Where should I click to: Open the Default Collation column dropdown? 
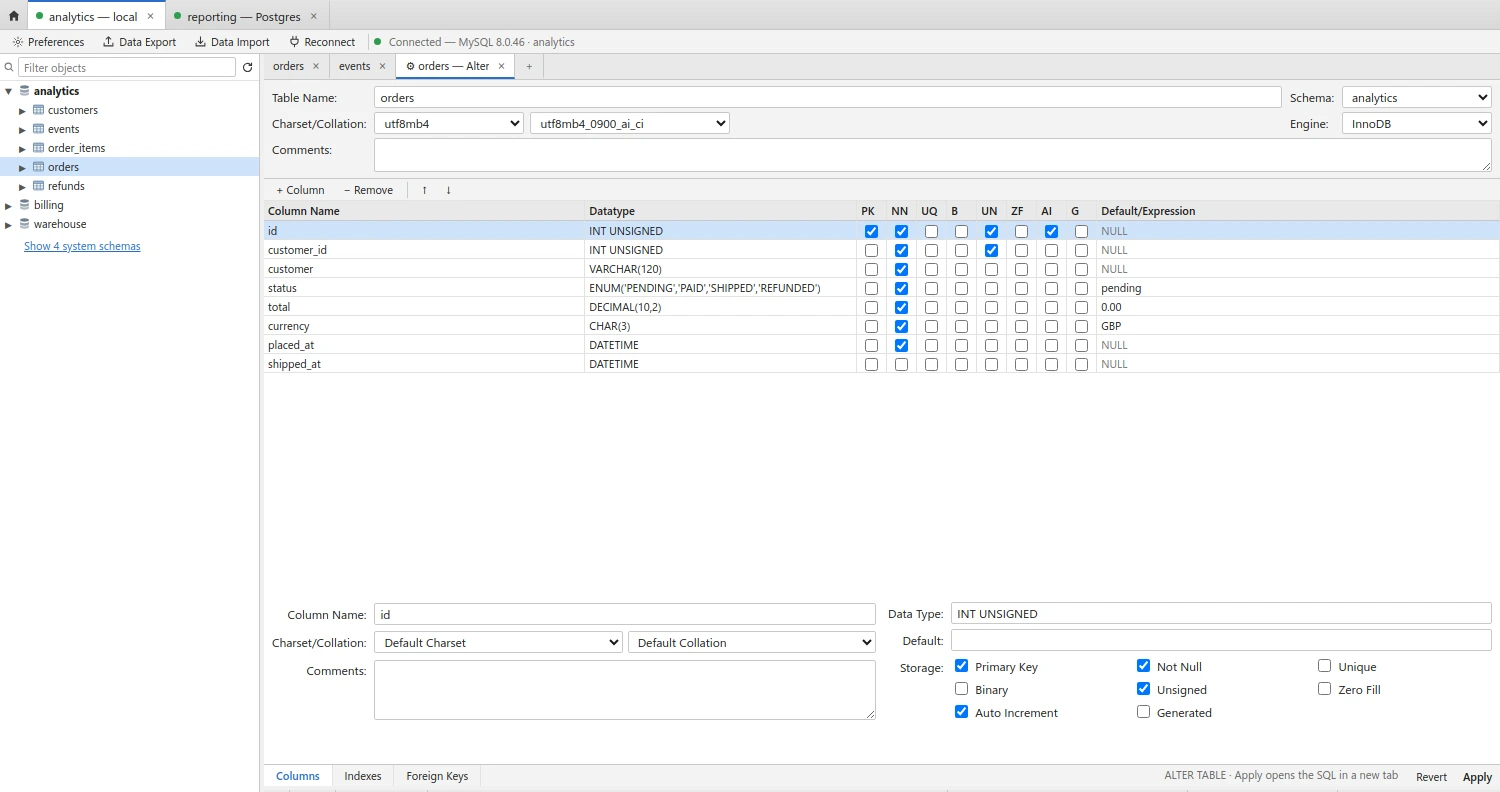pyautogui.click(x=752, y=642)
